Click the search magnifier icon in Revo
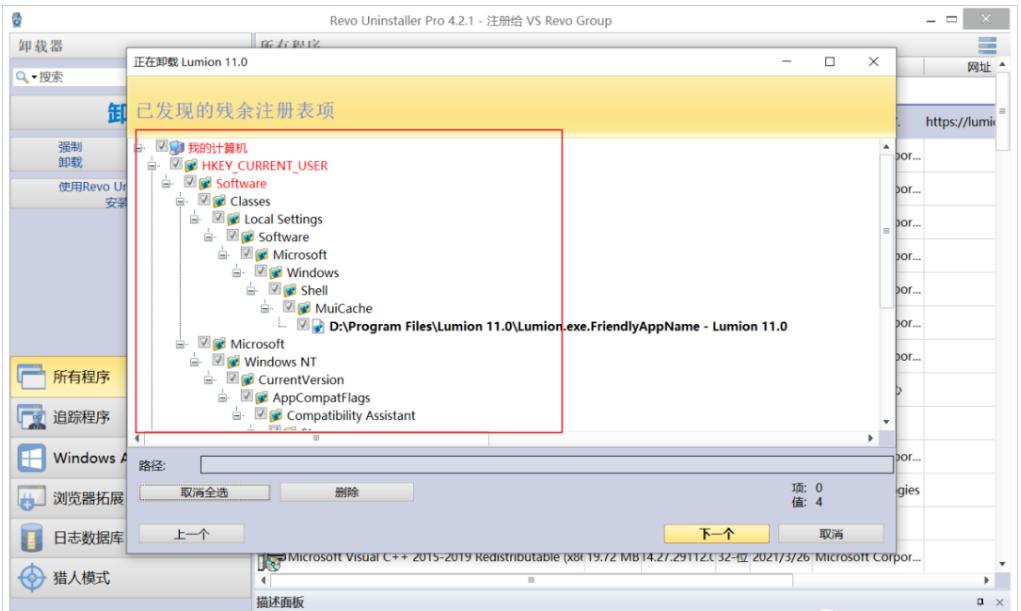This screenshot has width=1021, height=611. point(21,77)
